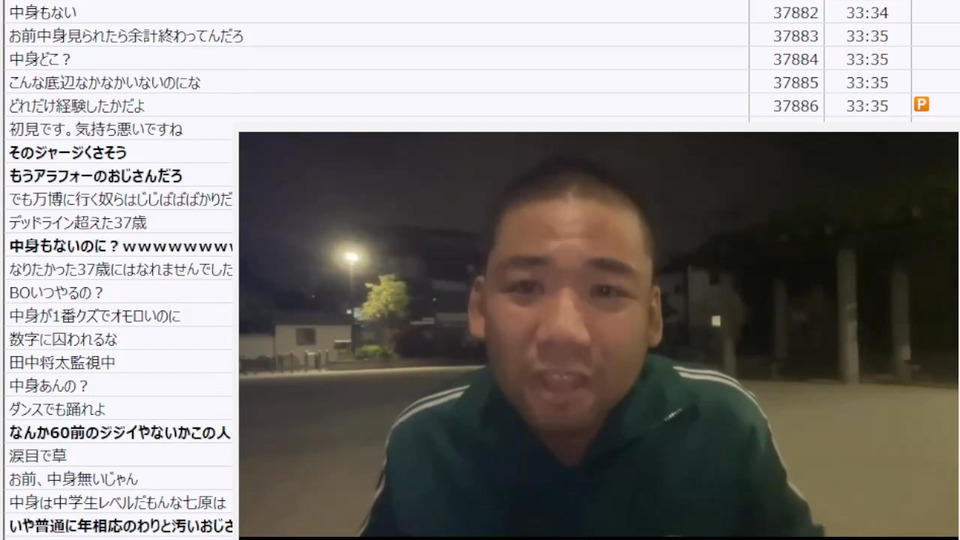Click the live video stream overlay
The image size is (960, 540).
click(x=598, y=334)
